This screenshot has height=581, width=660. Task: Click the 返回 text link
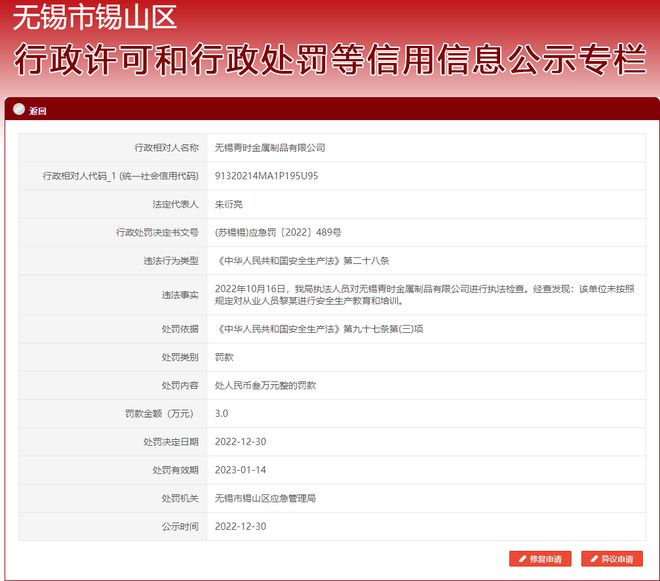37,110
